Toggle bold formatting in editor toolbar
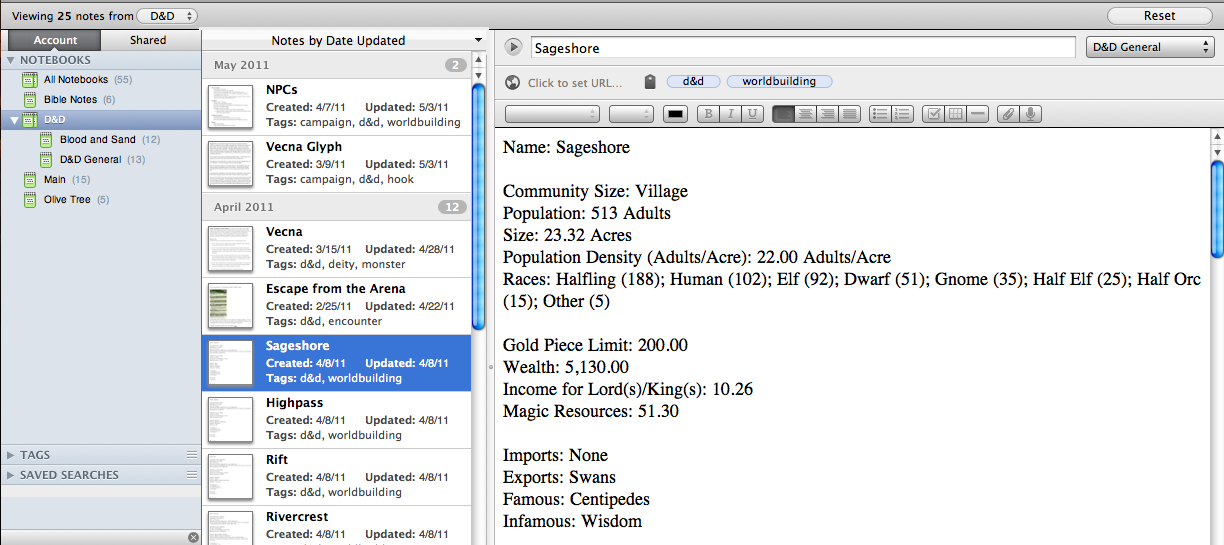This screenshot has width=1224, height=545. point(709,114)
